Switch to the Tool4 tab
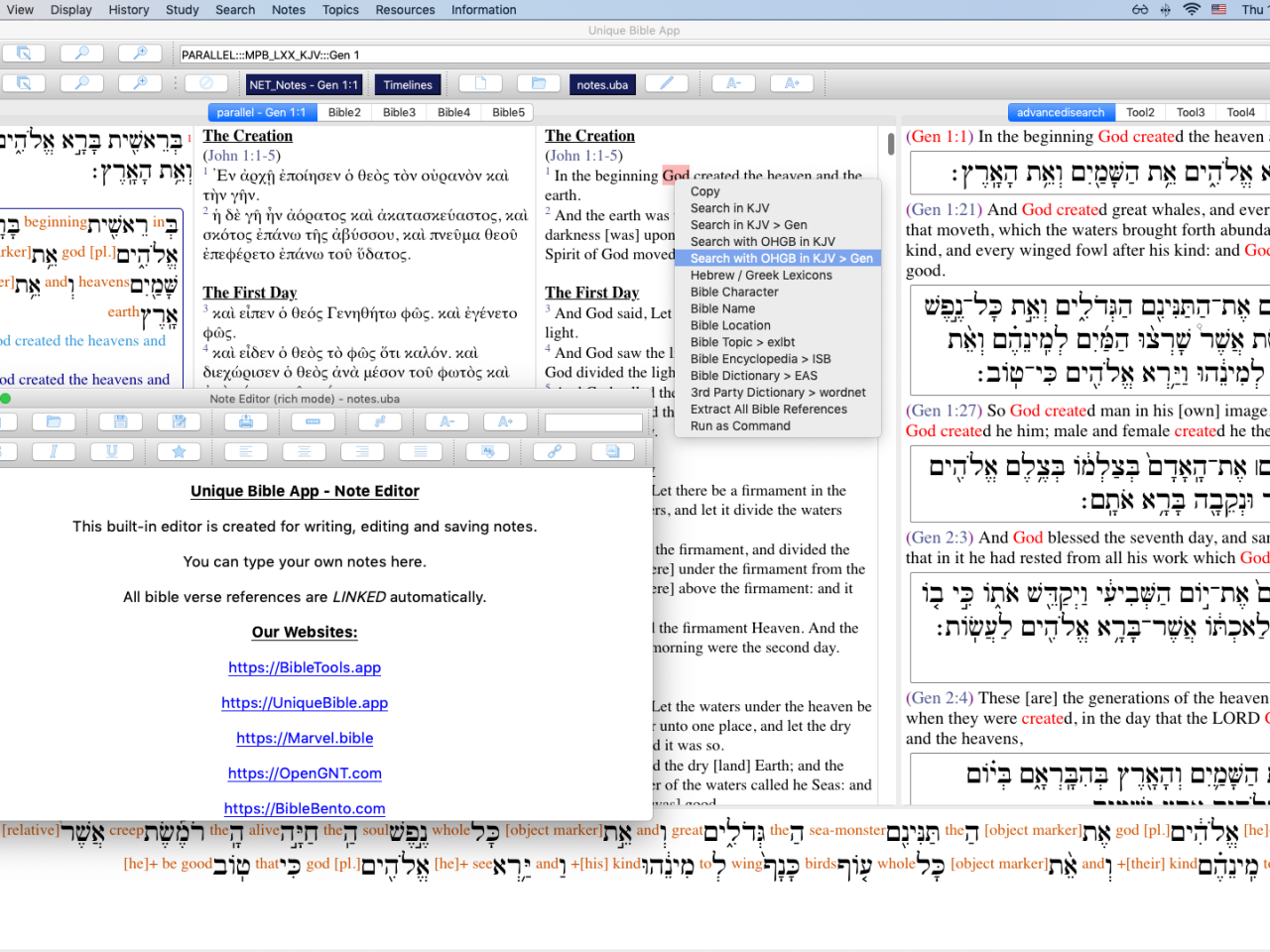Viewport: 1270px width, 952px height. pos(1241,112)
